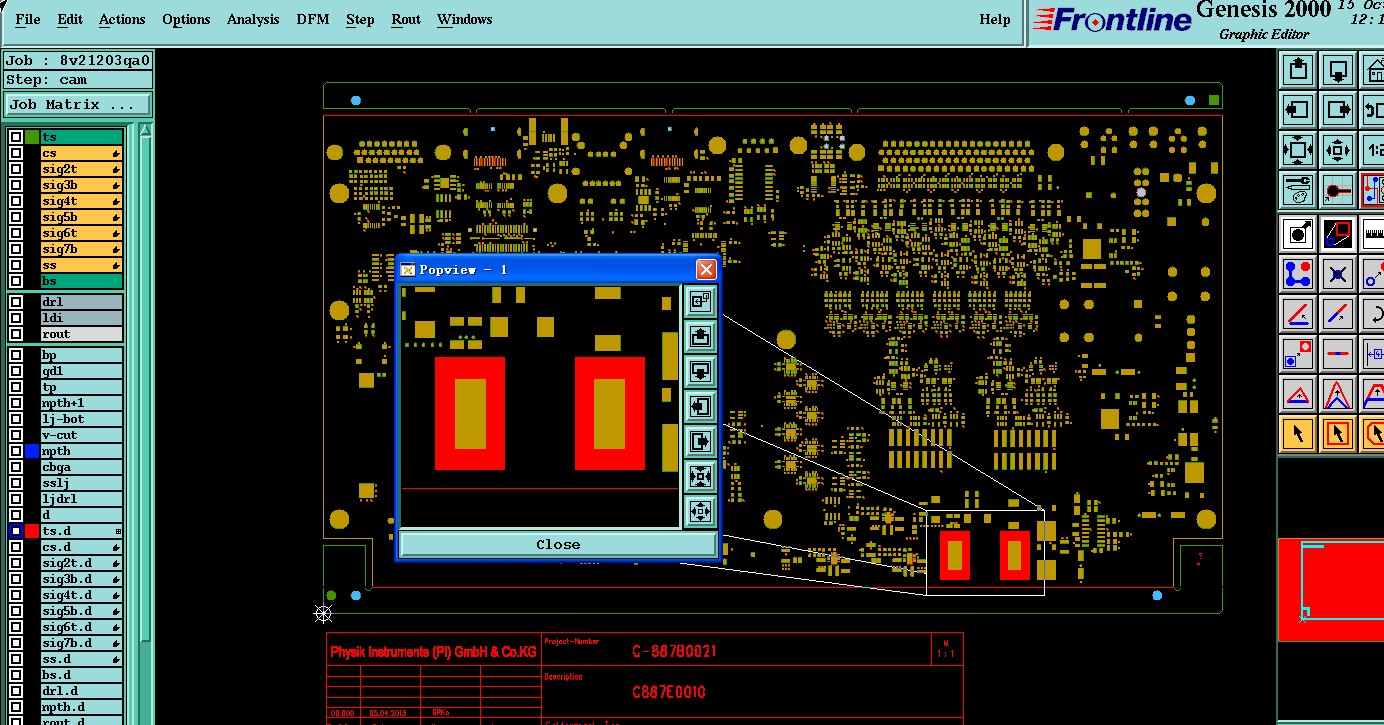Open the Options menu
This screenshot has width=1384, height=725.
point(186,19)
